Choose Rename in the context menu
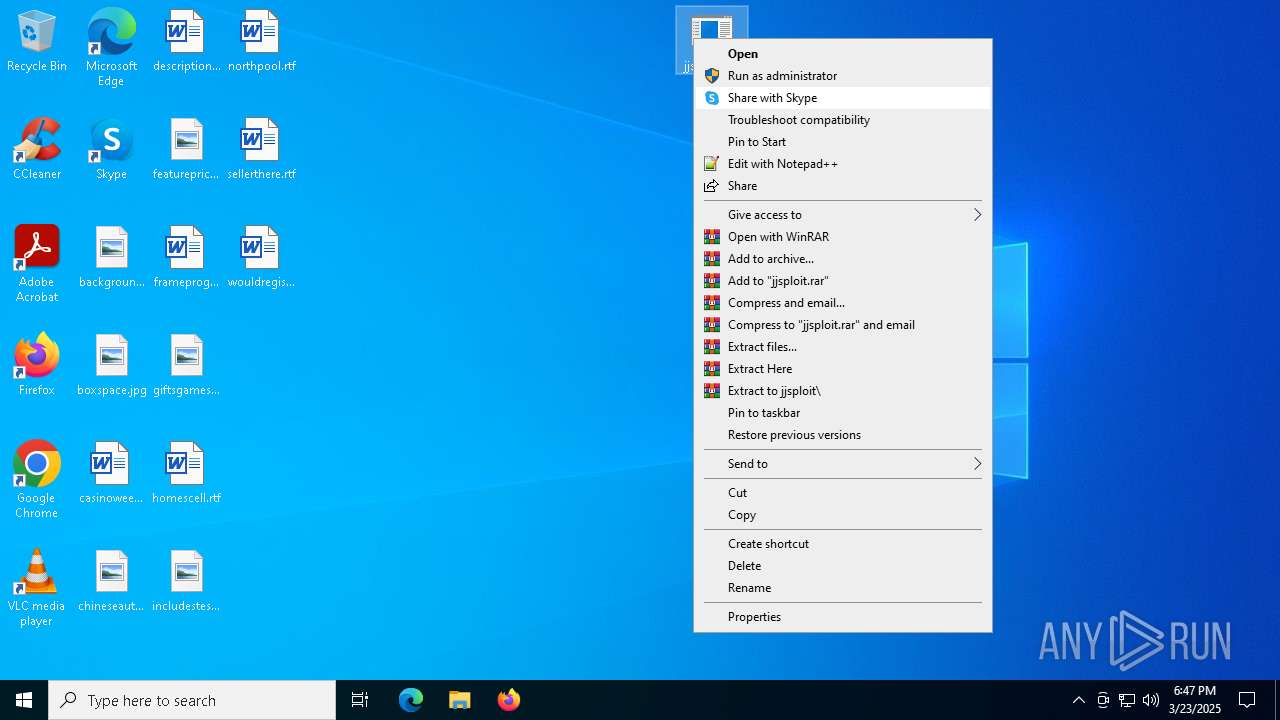 point(843,588)
